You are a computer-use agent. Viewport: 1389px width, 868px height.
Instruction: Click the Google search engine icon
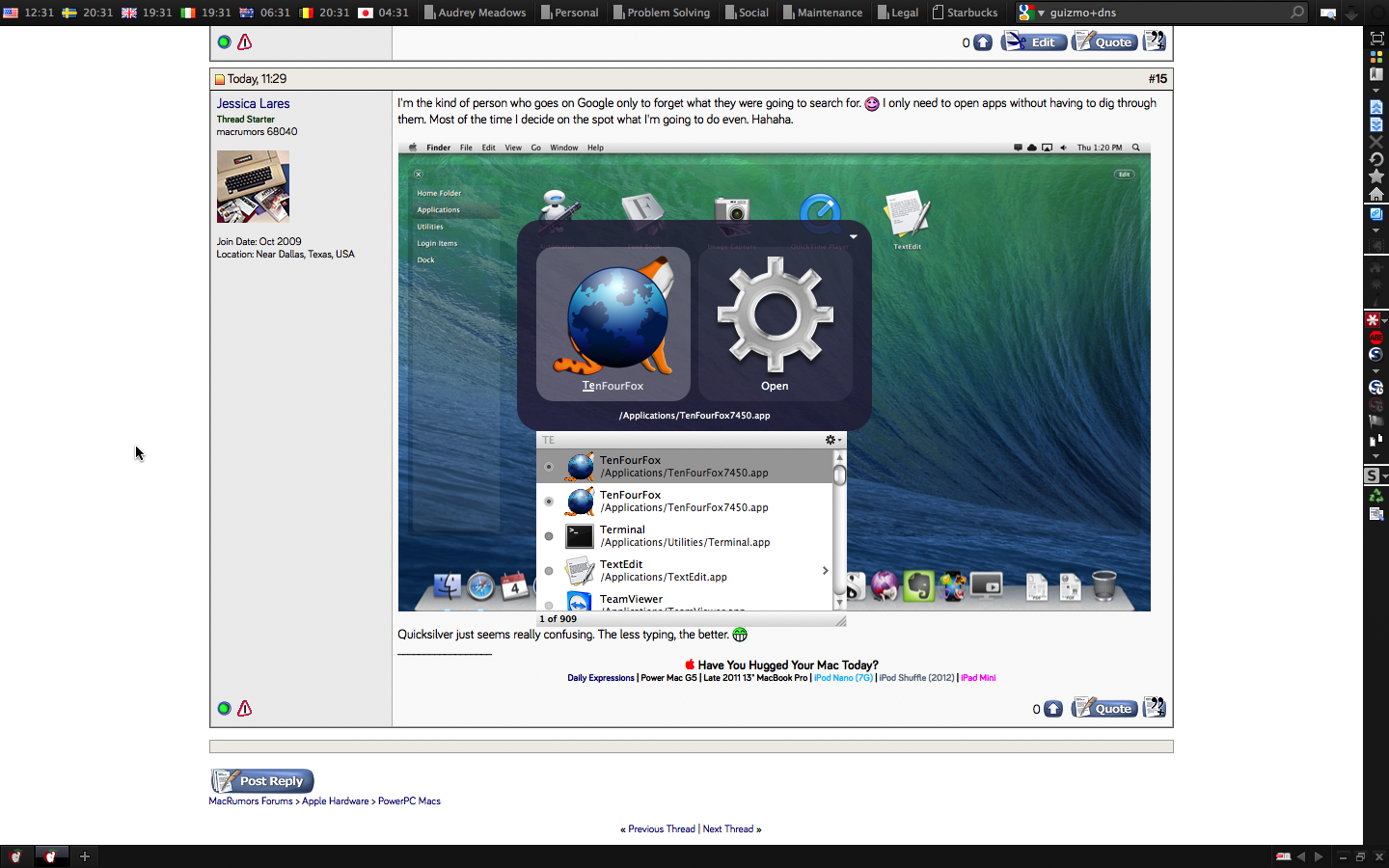point(1026,13)
